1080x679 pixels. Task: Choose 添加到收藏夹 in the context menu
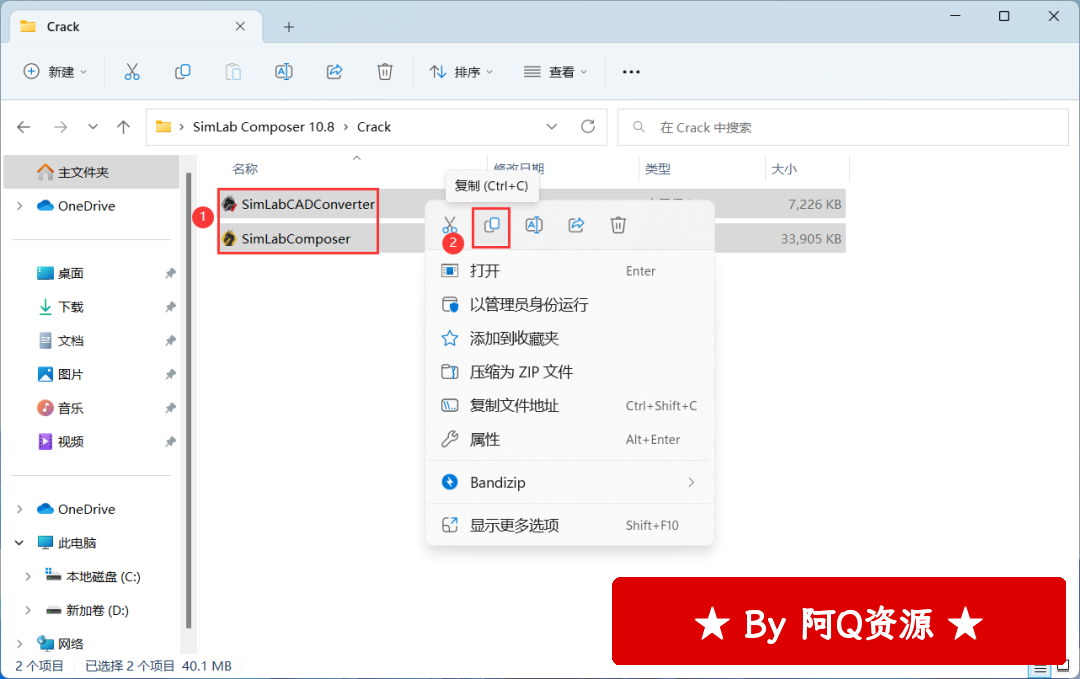[x=570, y=338]
